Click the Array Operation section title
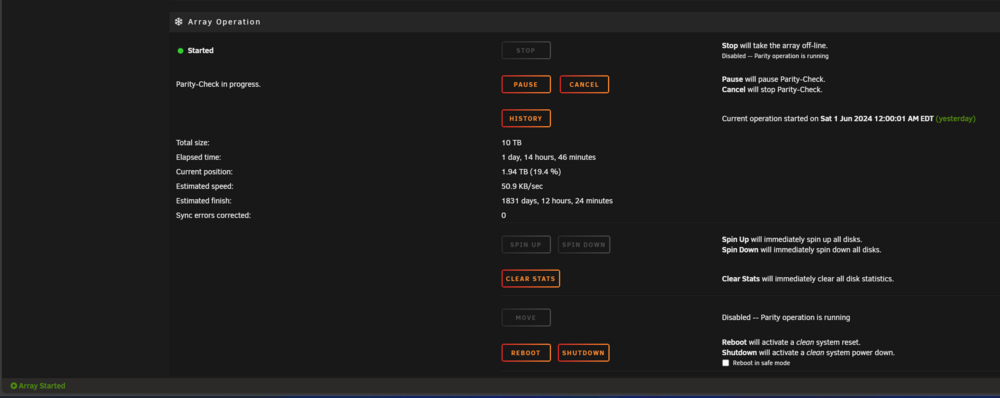 (x=224, y=22)
